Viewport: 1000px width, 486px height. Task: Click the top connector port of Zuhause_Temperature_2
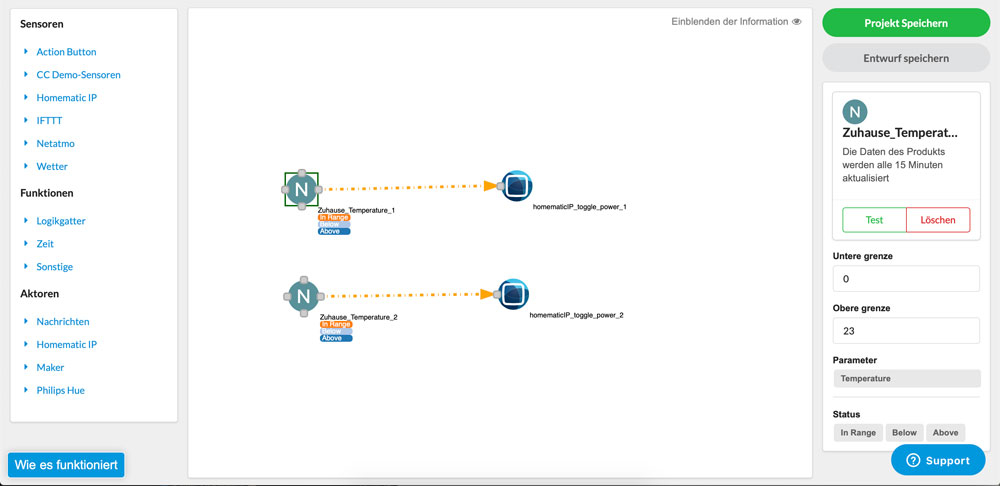304,279
